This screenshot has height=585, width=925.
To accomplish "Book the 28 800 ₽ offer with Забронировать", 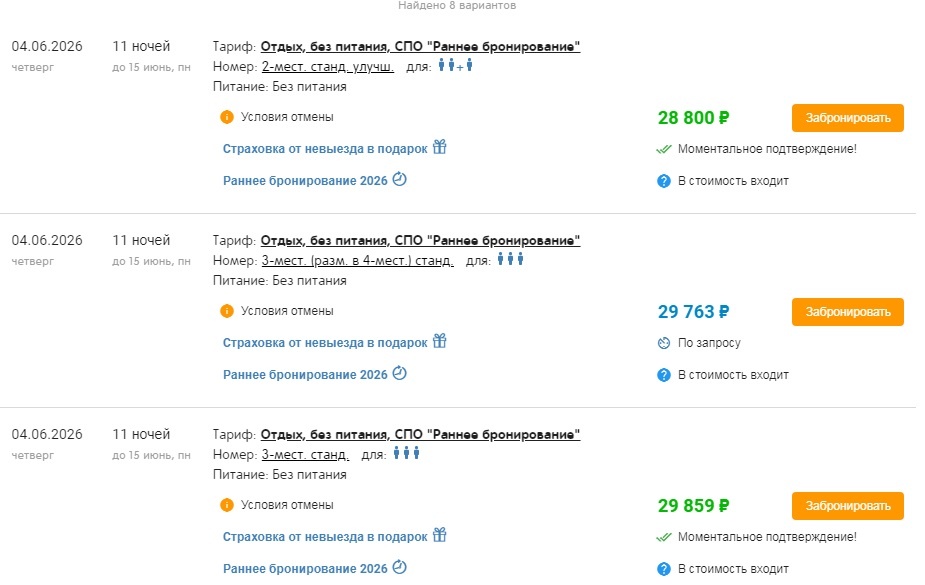I will click(847, 118).
